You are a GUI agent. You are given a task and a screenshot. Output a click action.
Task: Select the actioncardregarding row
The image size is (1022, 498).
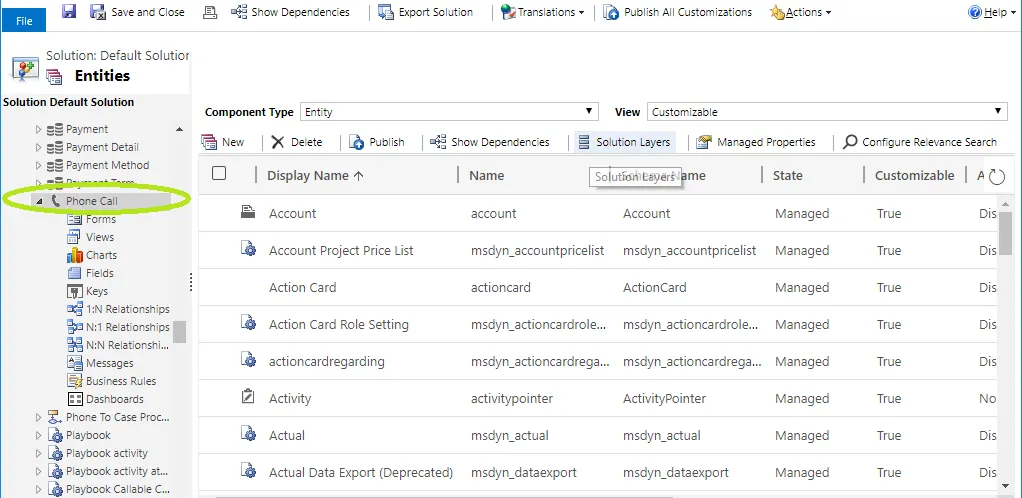[598, 361]
